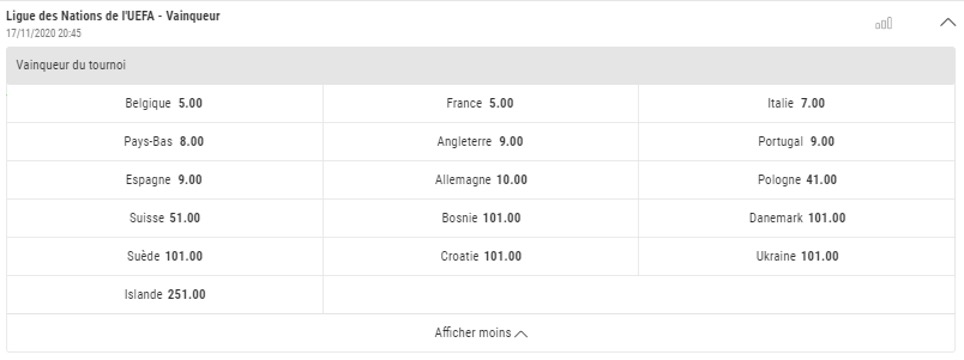Bet on Espagne at 9.00
Image resolution: width=964 pixels, height=360 pixels.
click(164, 179)
